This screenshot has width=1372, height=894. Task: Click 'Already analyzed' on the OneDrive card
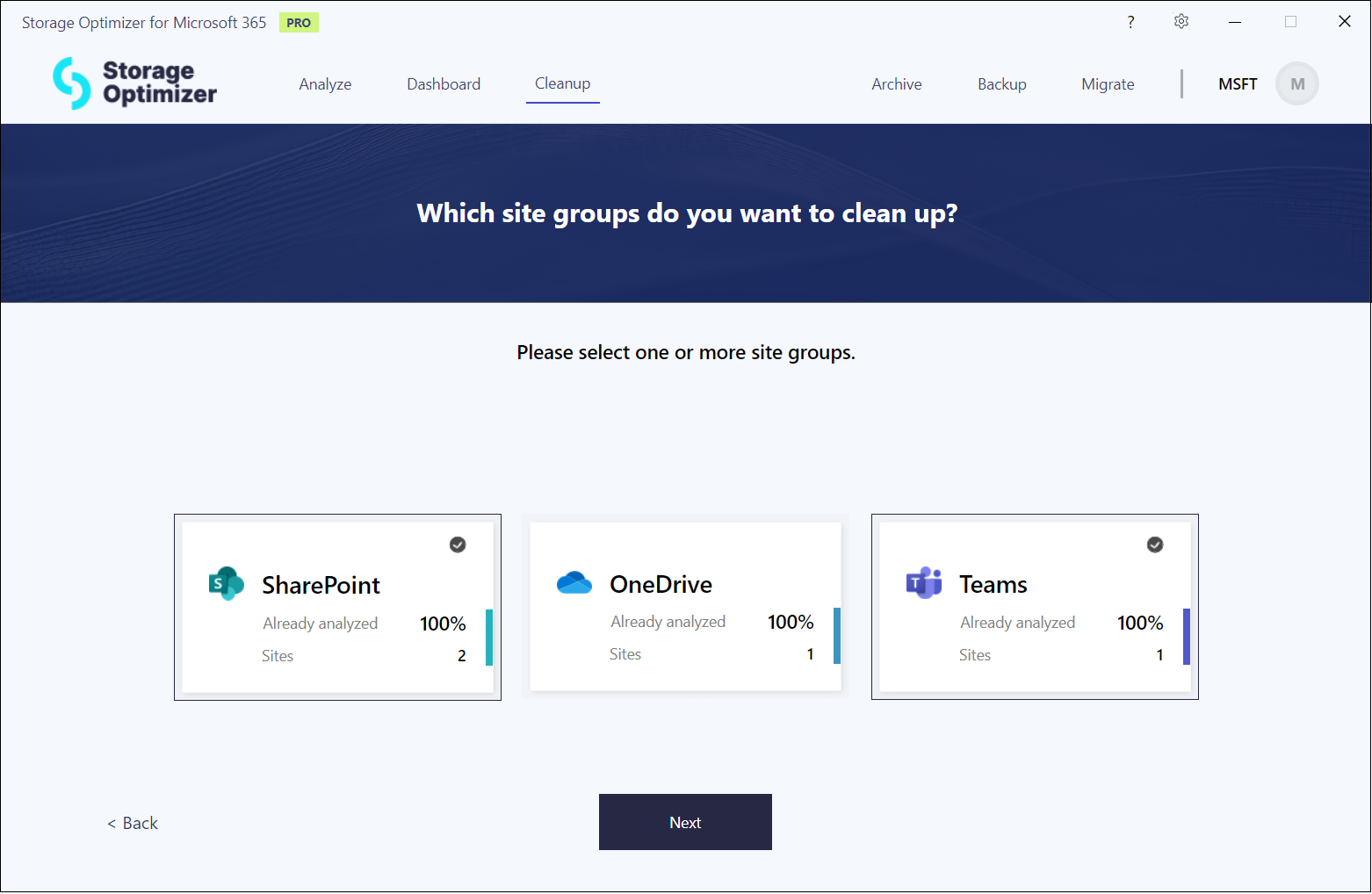point(668,622)
